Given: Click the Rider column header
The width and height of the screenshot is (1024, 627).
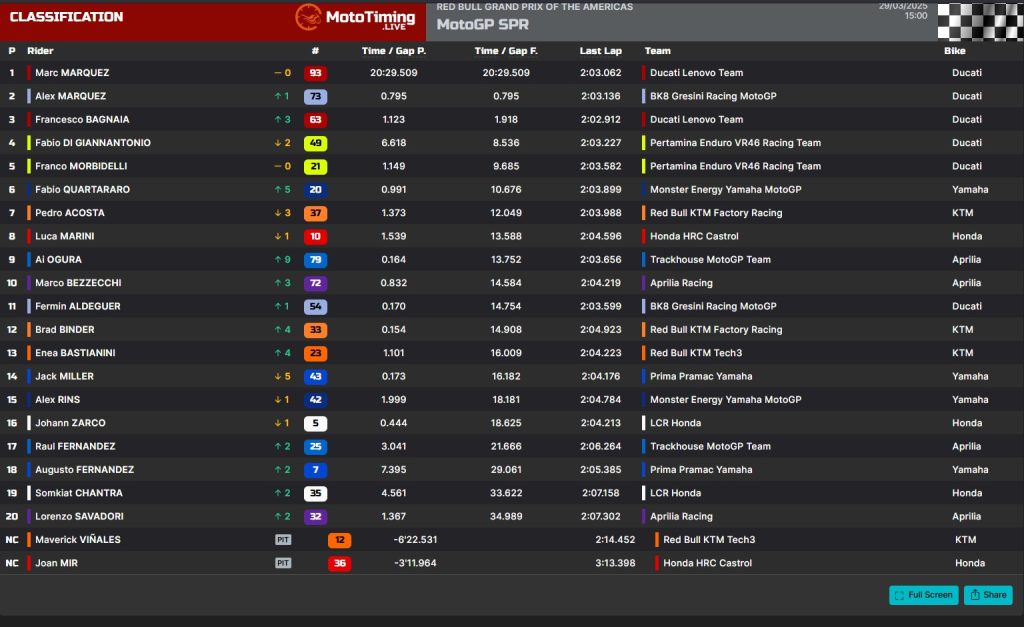Looking at the screenshot, I should click(40, 51).
